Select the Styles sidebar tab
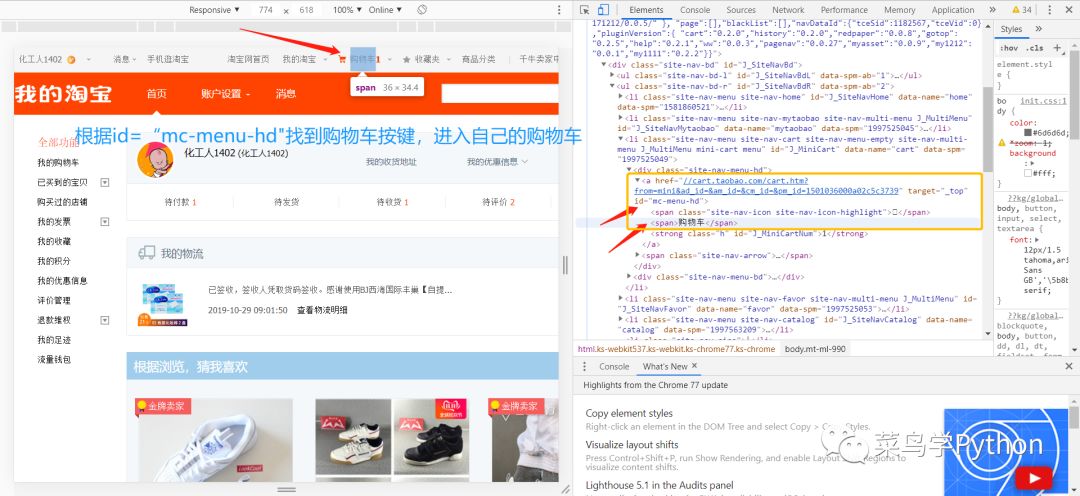 point(1012,29)
